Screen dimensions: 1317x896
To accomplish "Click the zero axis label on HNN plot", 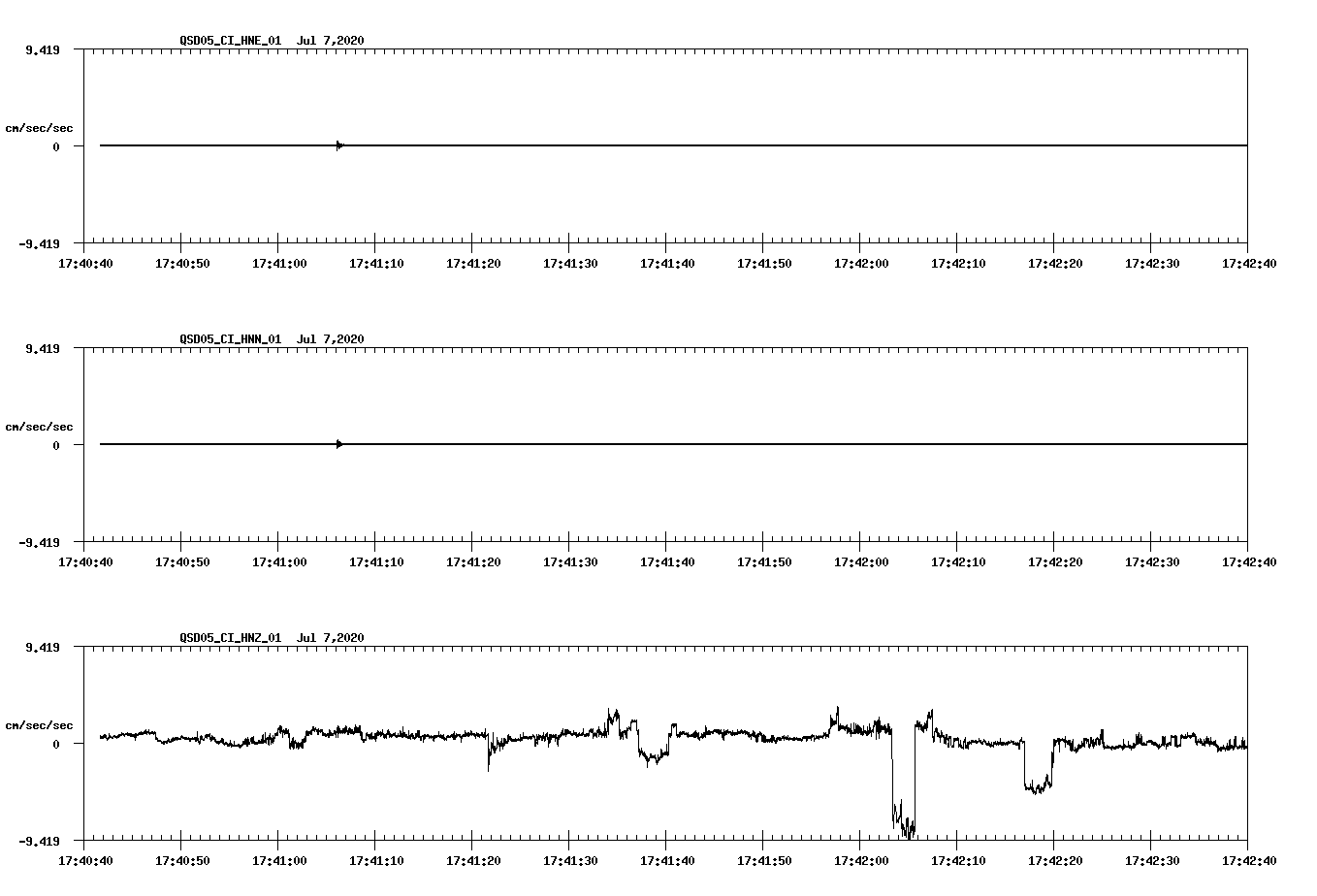I will point(56,445).
